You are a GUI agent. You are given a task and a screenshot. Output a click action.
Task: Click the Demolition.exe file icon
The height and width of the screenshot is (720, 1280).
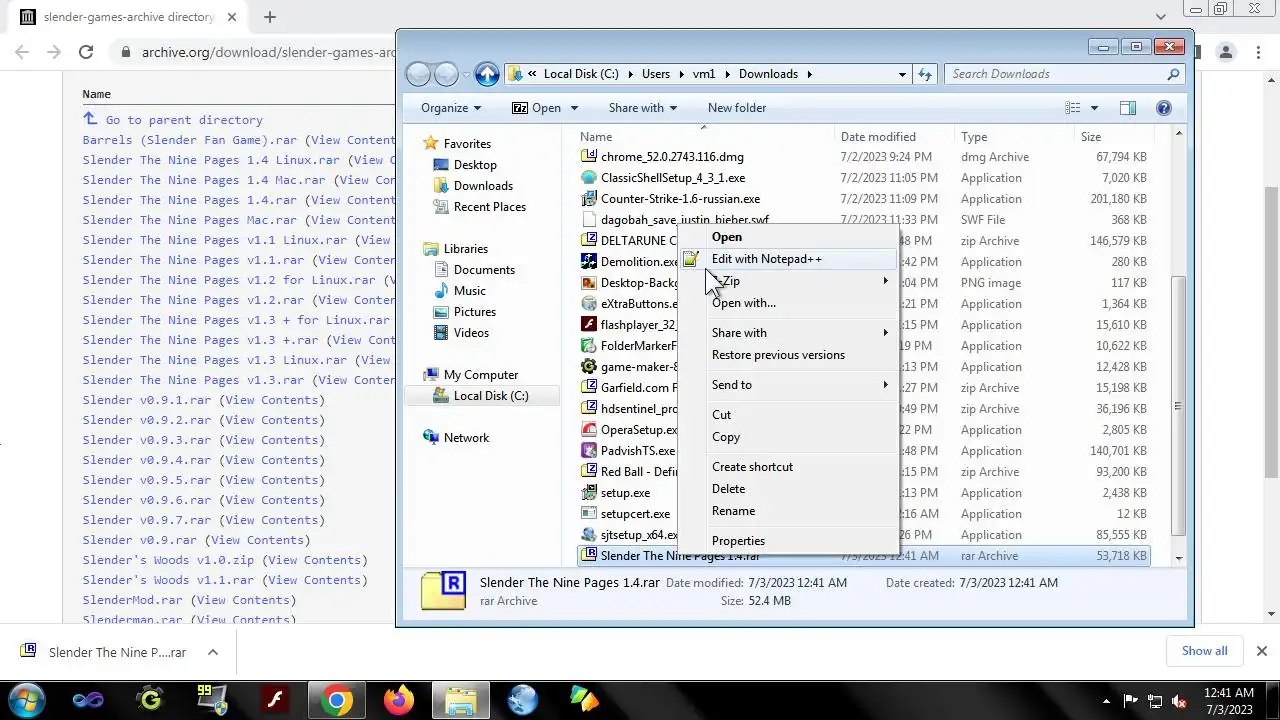pyautogui.click(x=589, y=261)
